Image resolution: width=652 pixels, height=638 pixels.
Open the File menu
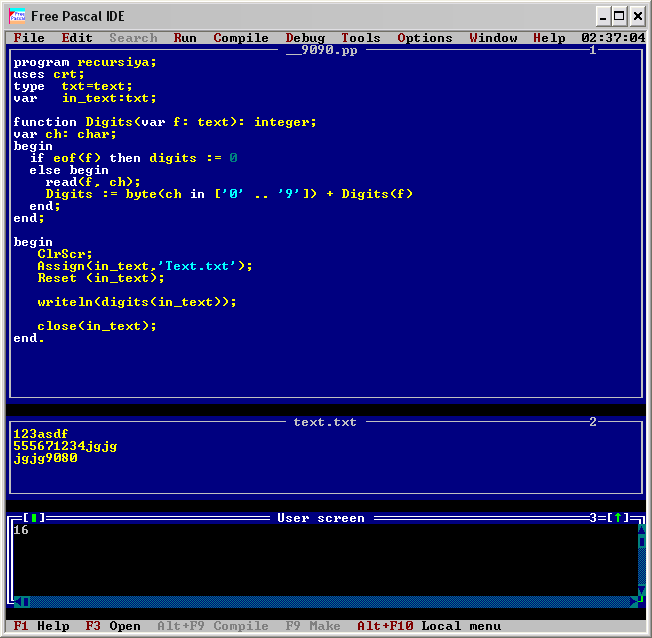pyautogui.click(x=29, y=38)
